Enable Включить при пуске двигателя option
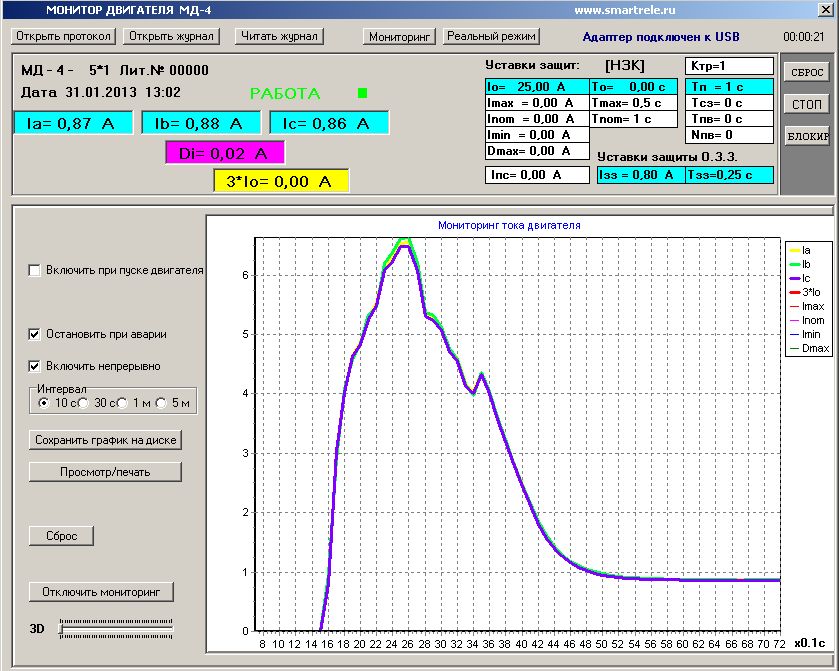Image resolution: width=839 pixels, height=671 pixels. (x=34, y=269)
